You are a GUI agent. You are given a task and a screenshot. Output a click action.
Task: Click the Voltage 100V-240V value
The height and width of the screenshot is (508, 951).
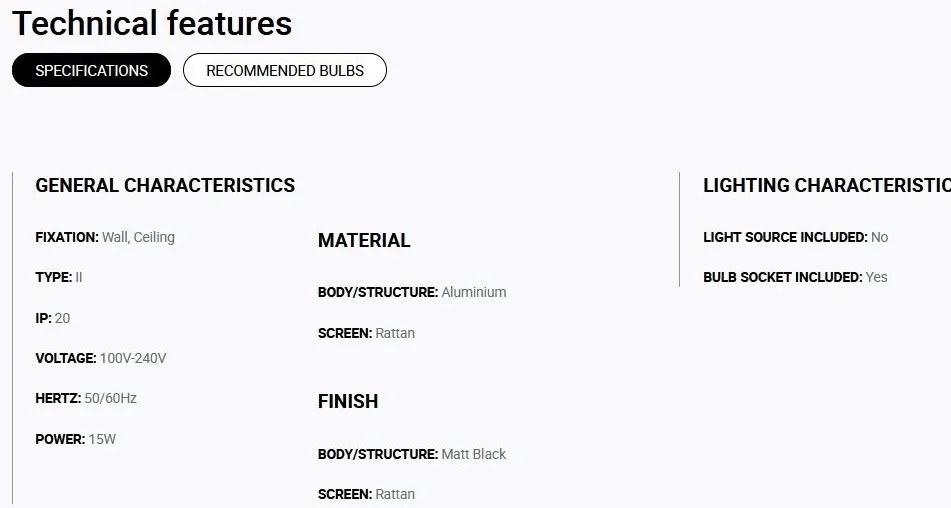pyautogui.click(x=133, y=358)
